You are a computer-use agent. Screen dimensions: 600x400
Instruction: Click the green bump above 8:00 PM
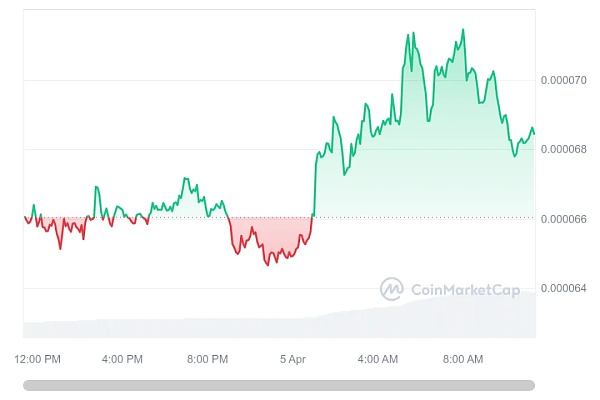point(187,200)
